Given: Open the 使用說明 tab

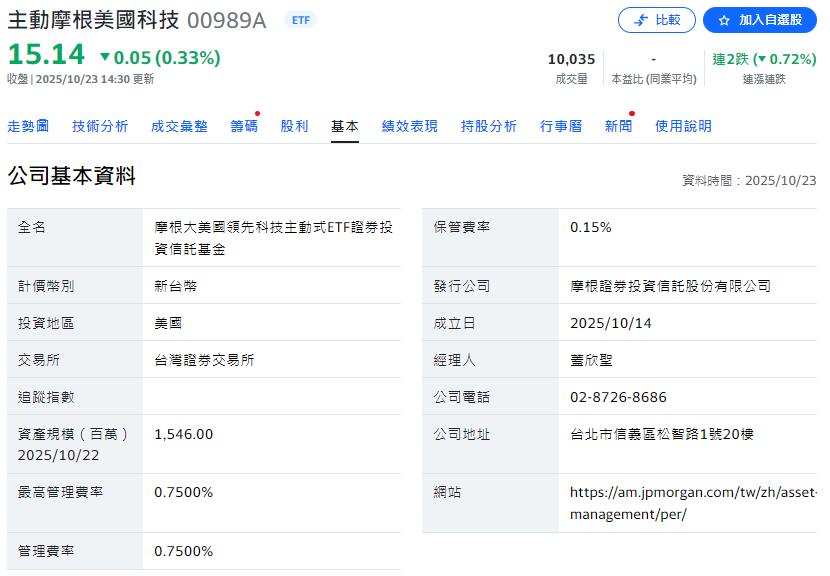Looking at the screenshot, I should tap(683, 126).
